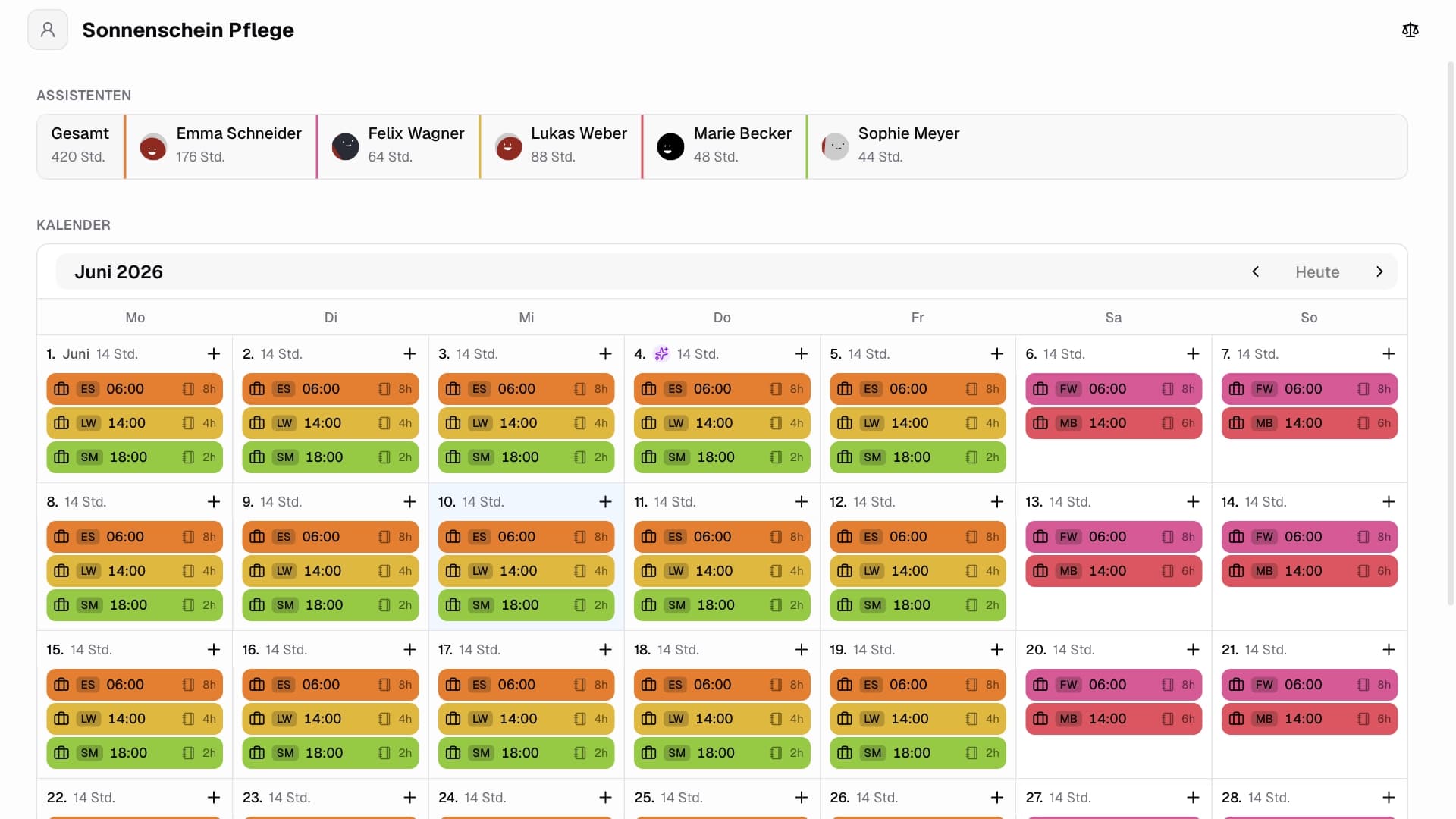Click the '28.' date label
The image size is (1456, 819).
(x=1232, y=798)
